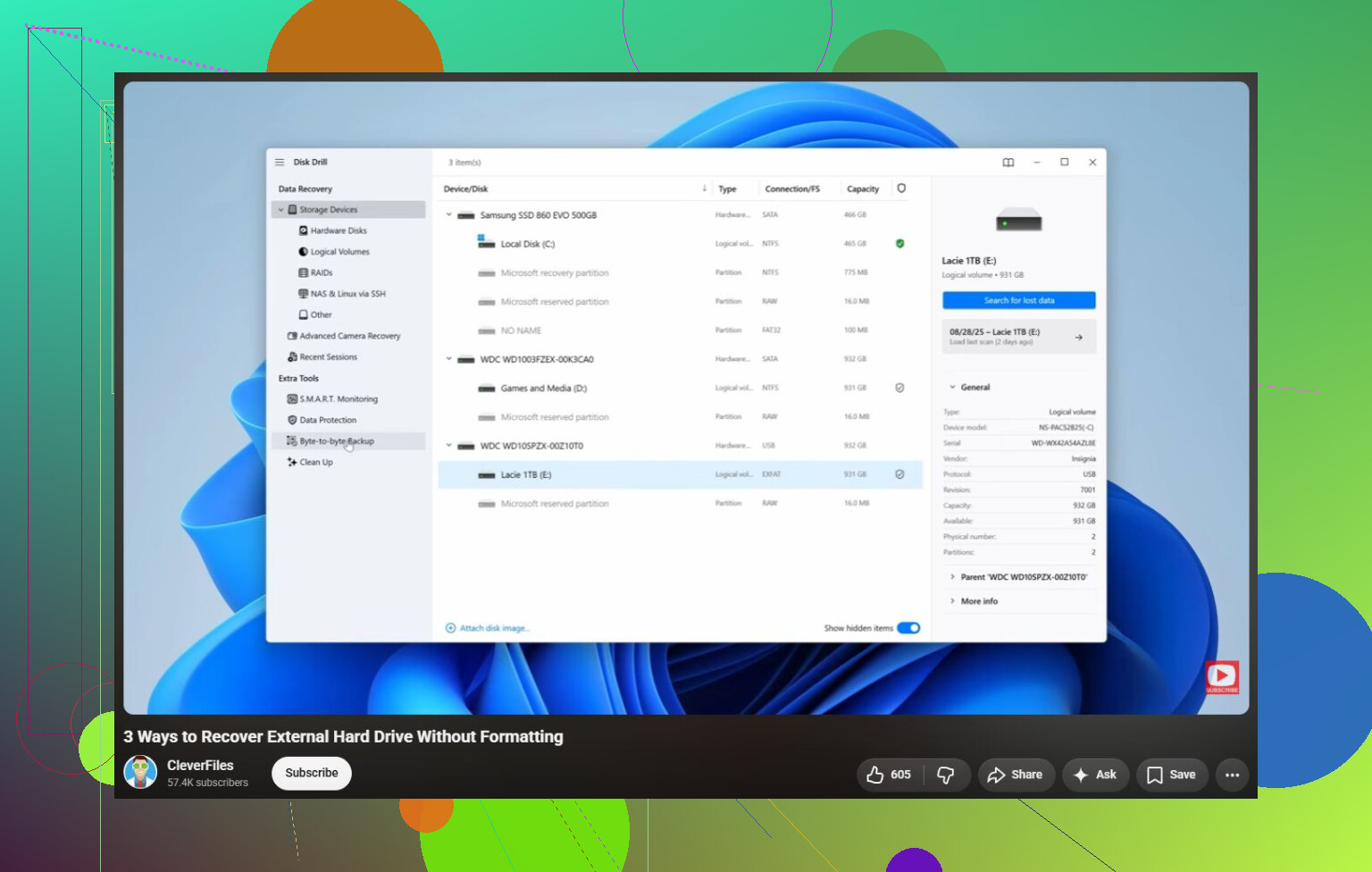Like the video with thumbs up icon
Image resolution: width=1372 pixels, height=872 pixels.
tap(889, 775)
